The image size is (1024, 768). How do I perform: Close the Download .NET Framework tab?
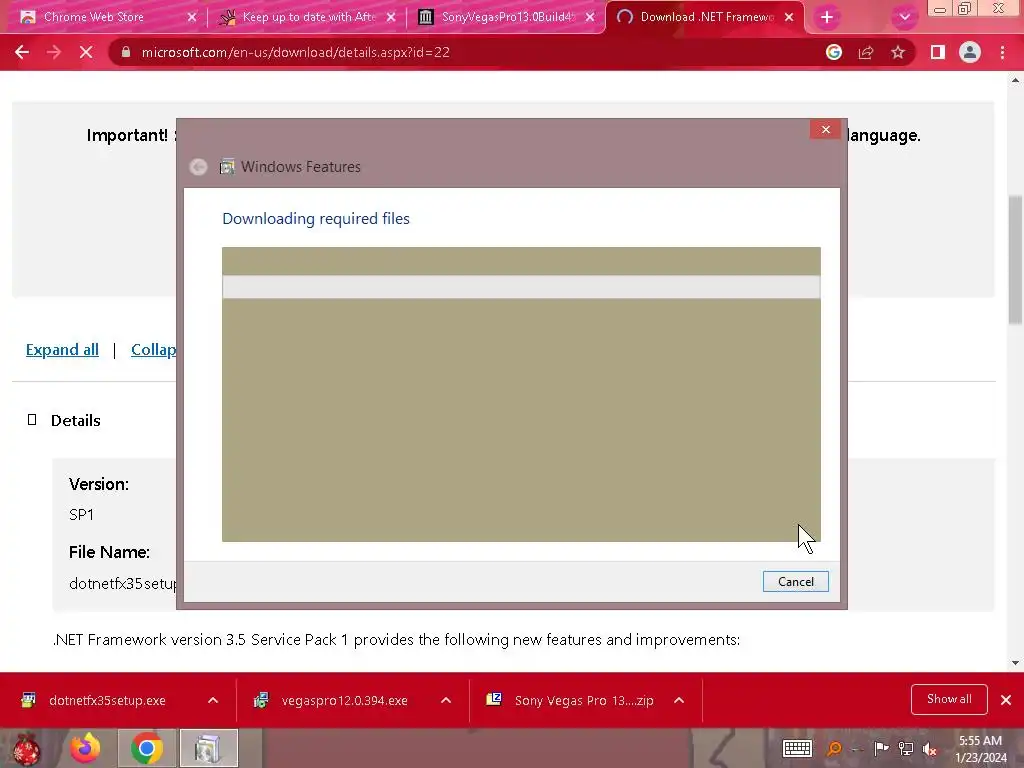[789, 17]
